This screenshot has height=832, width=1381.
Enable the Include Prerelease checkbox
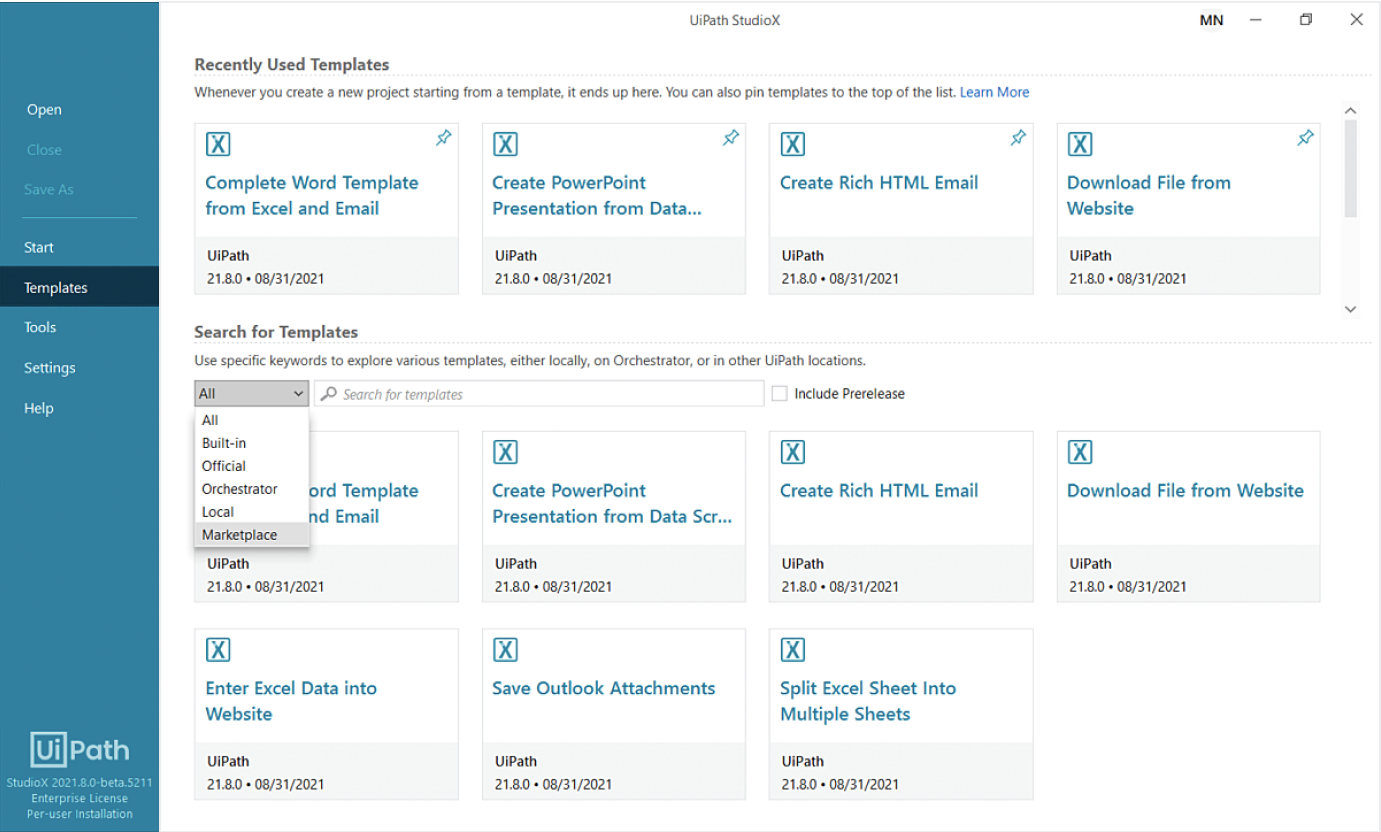779,394
